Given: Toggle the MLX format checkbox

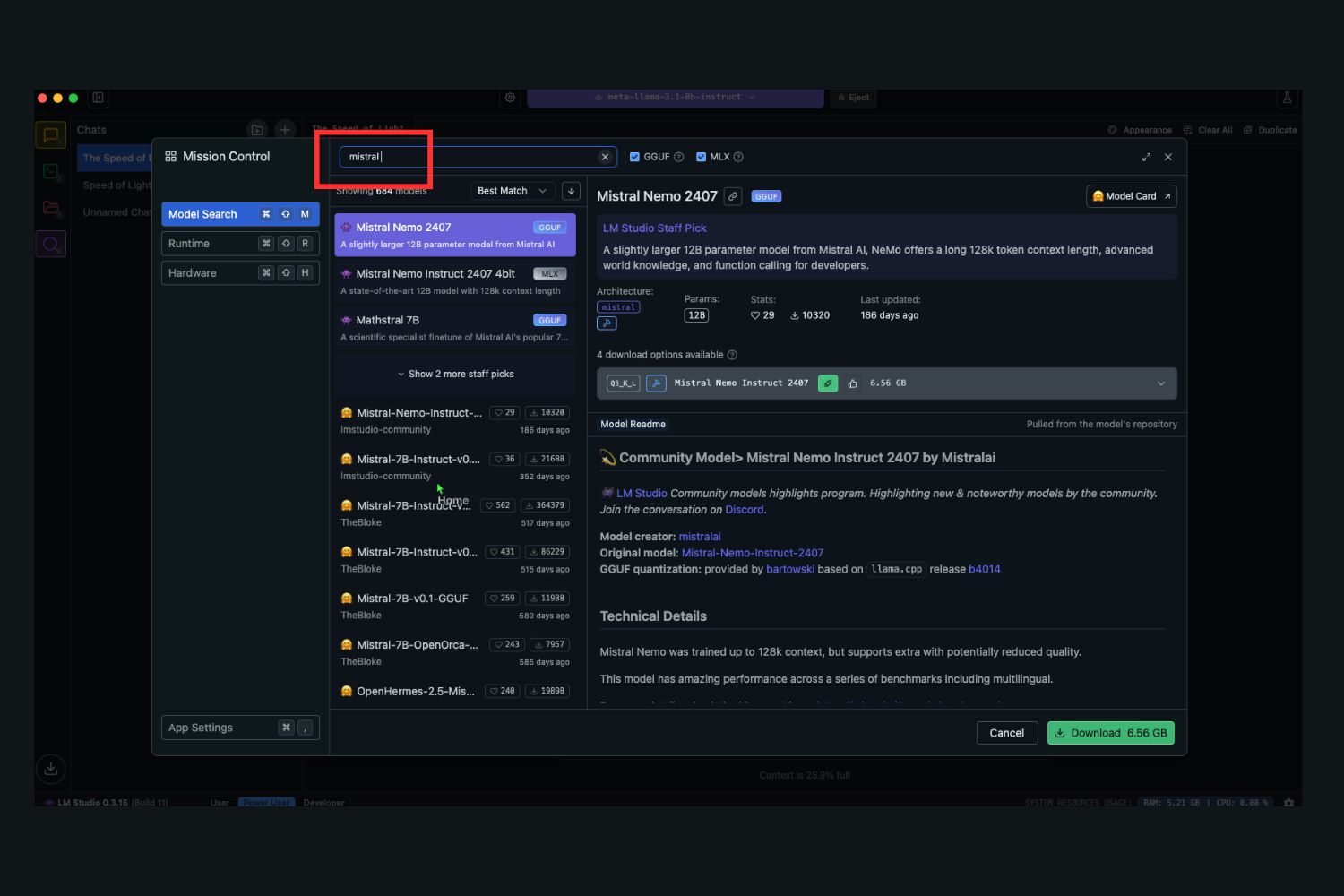Looking at the screenshot, I should (x=701, y=157).
